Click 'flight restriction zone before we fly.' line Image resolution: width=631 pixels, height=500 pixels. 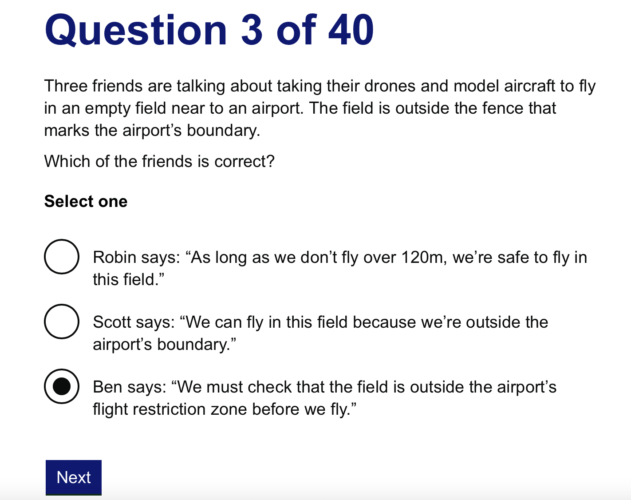coord(225,409)
